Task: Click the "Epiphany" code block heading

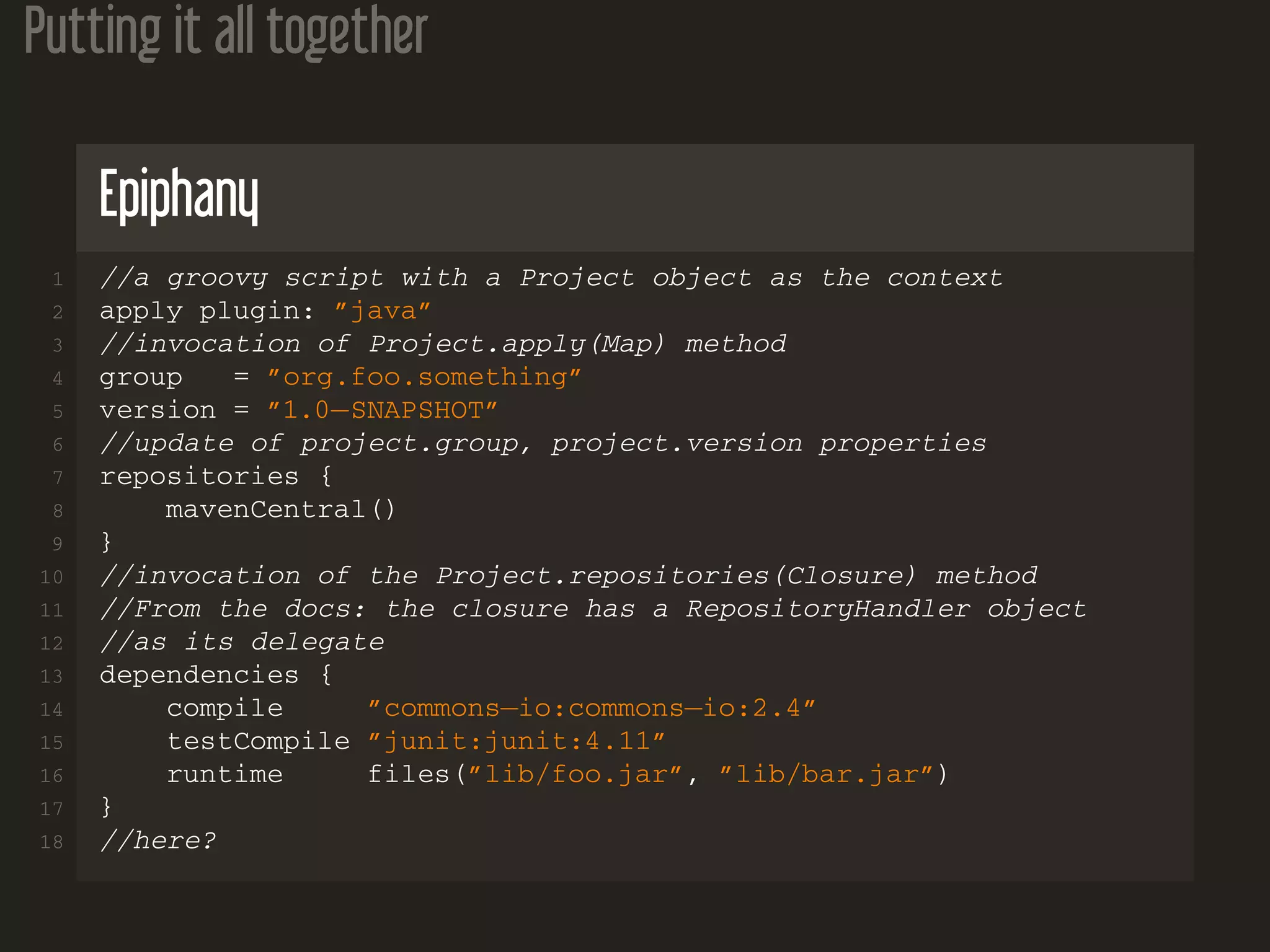Action: point(179,195)
